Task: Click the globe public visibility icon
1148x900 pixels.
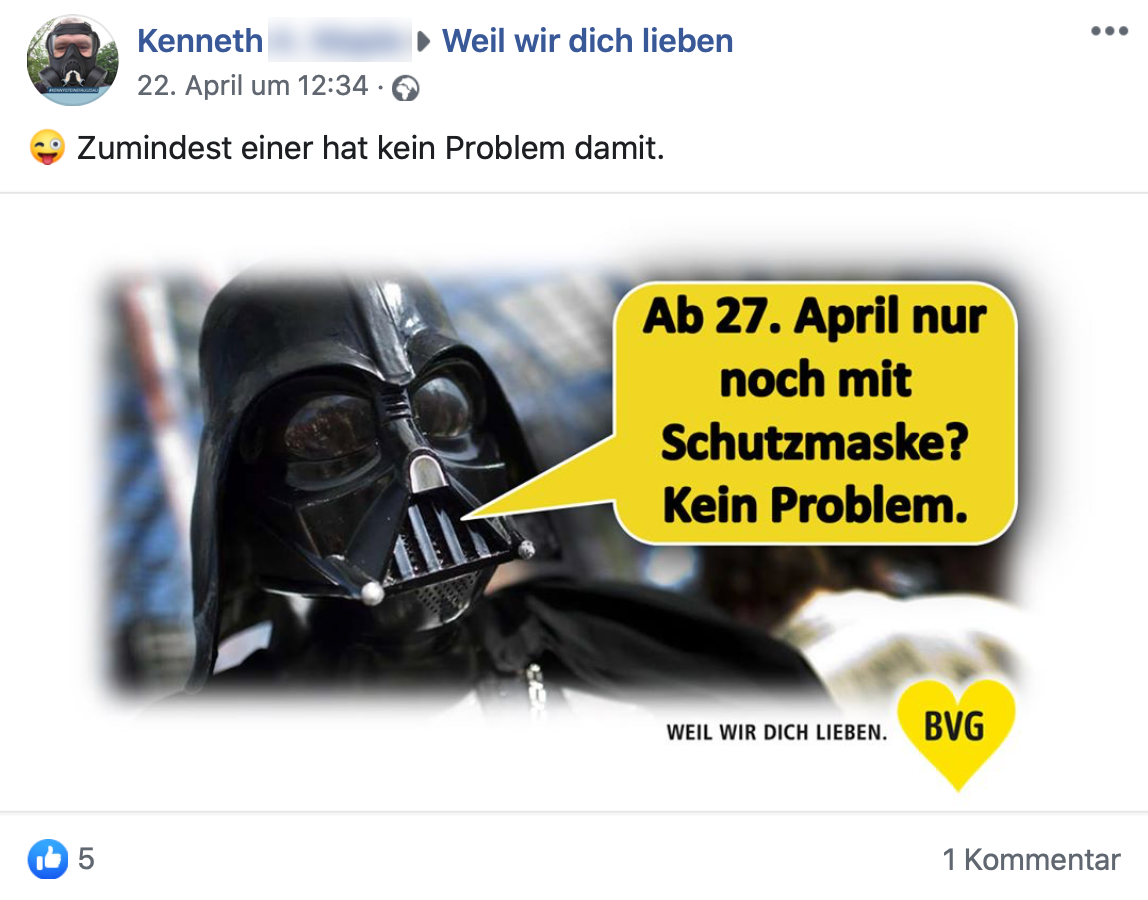Action: pyautogui.click(x=406, y=89)
